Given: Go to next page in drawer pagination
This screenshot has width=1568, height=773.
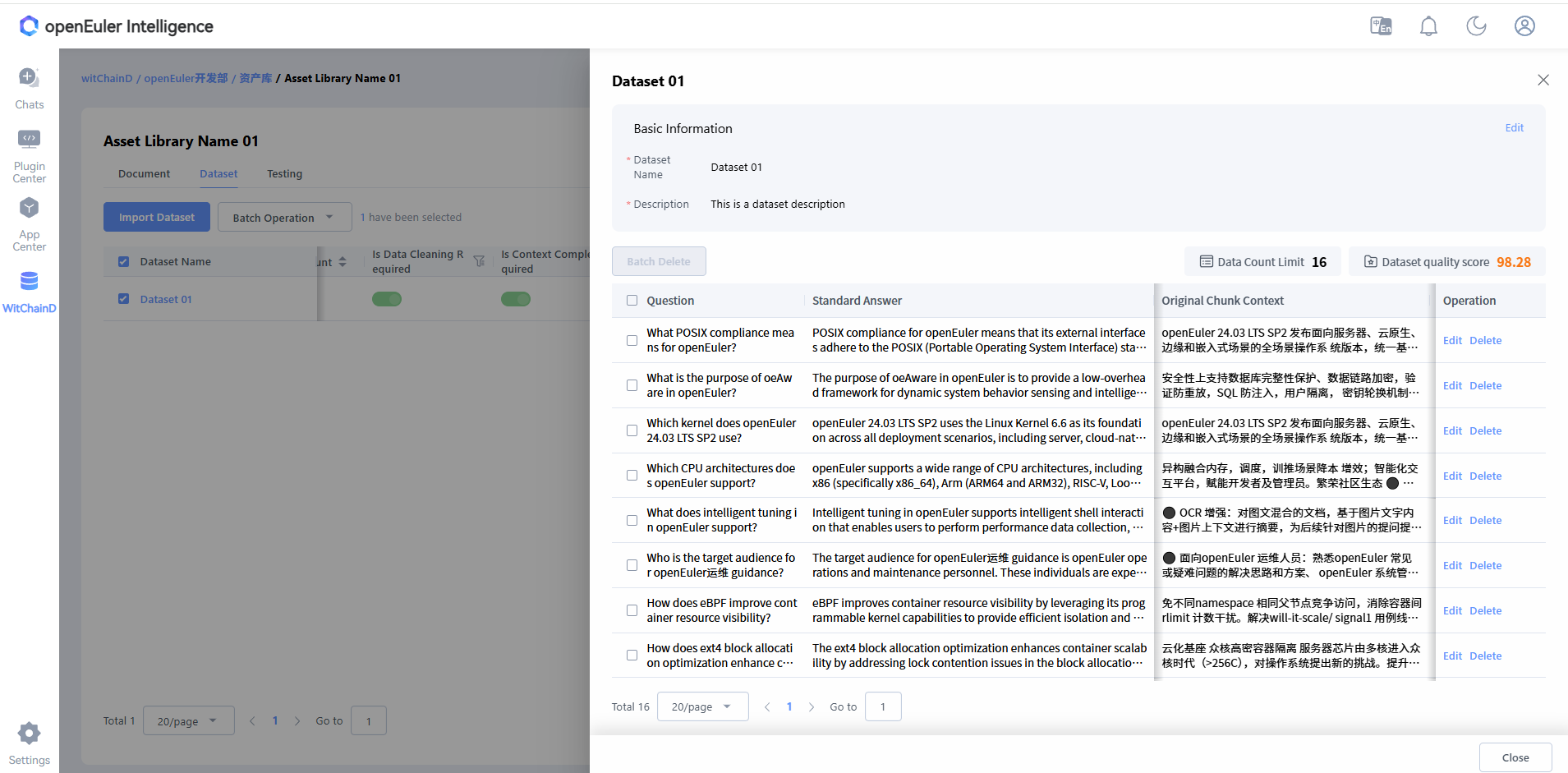Looking at the screenshot, I should pyautogui.click(x=812, y=706).
